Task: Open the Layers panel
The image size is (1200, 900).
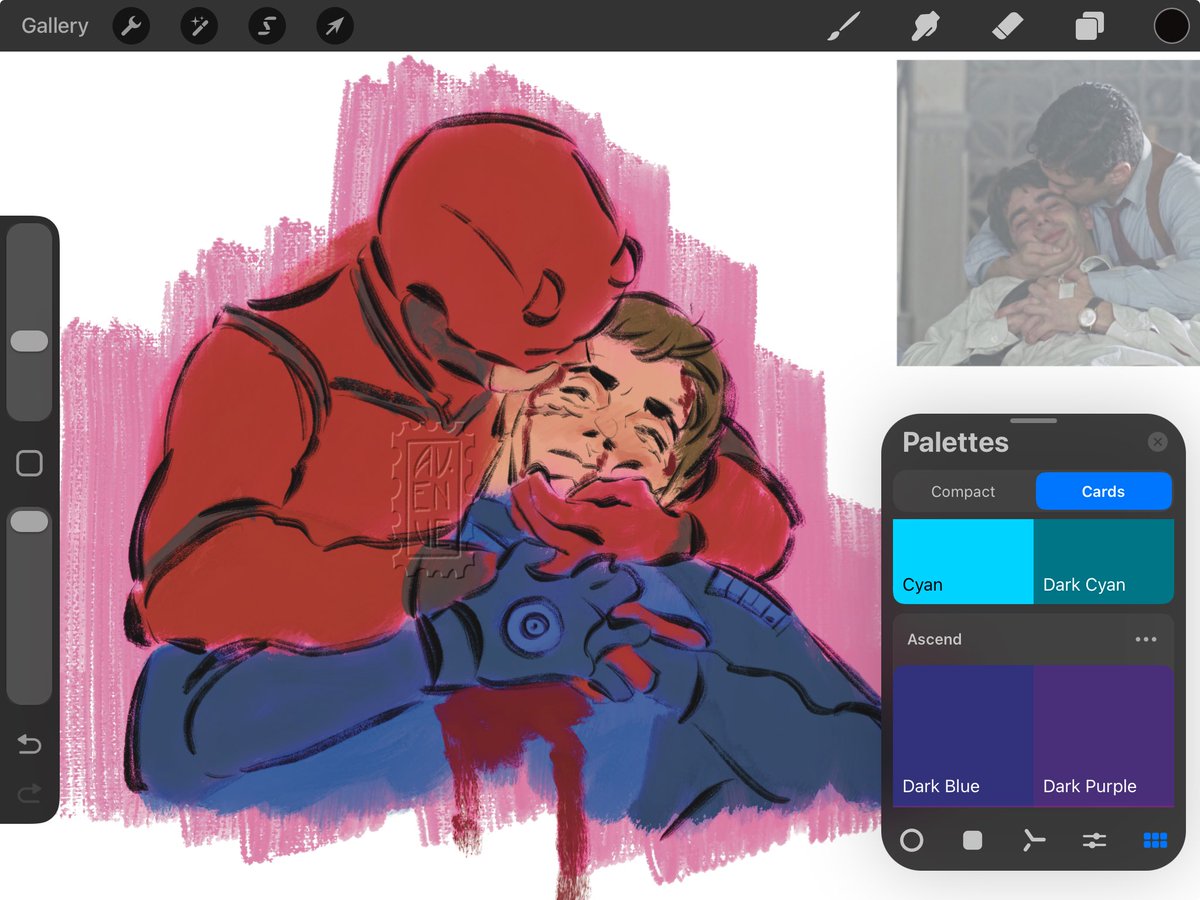Action: (x=1089, y=26)
